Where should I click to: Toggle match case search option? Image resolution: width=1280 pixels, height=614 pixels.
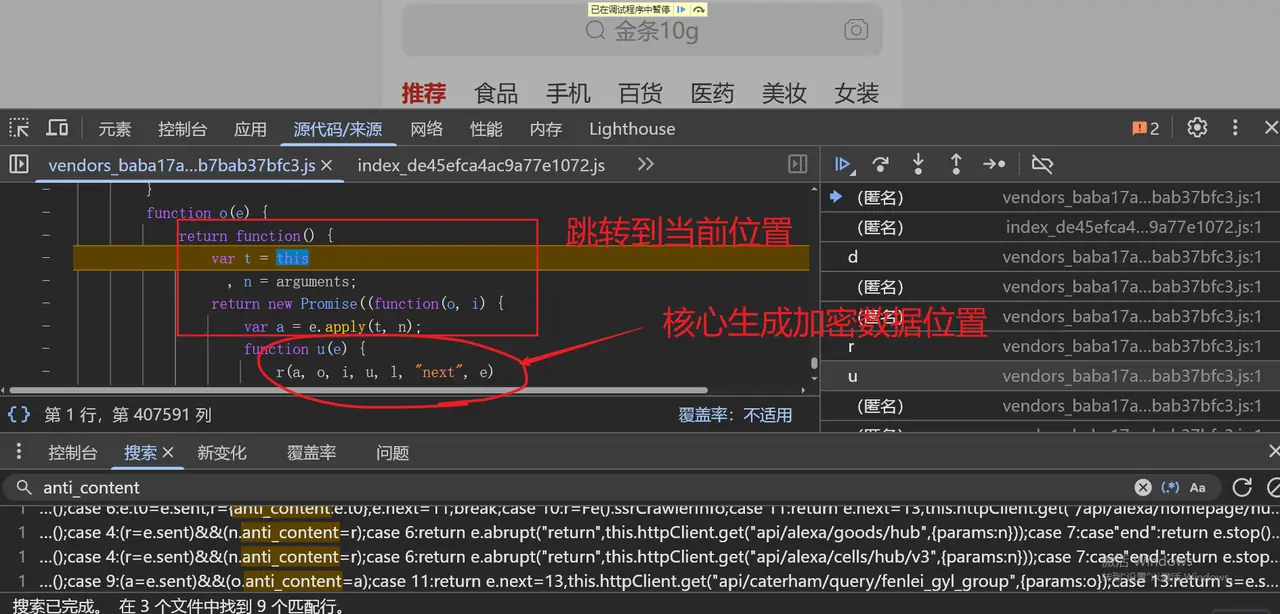tap(1197, 487)
